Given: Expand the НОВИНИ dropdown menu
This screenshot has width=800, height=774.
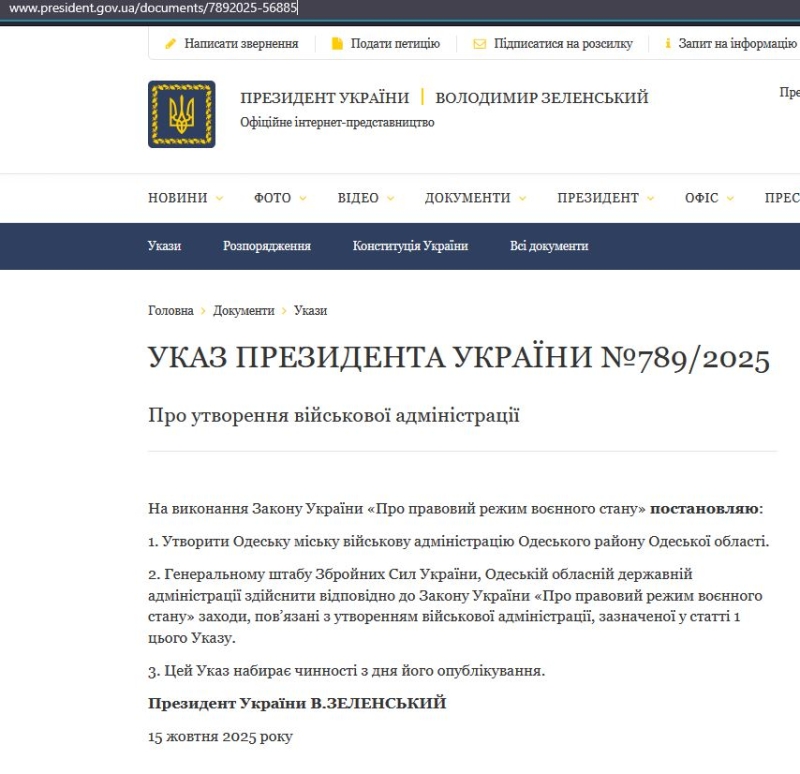Looking at the screenshot, I should (185, 198).
